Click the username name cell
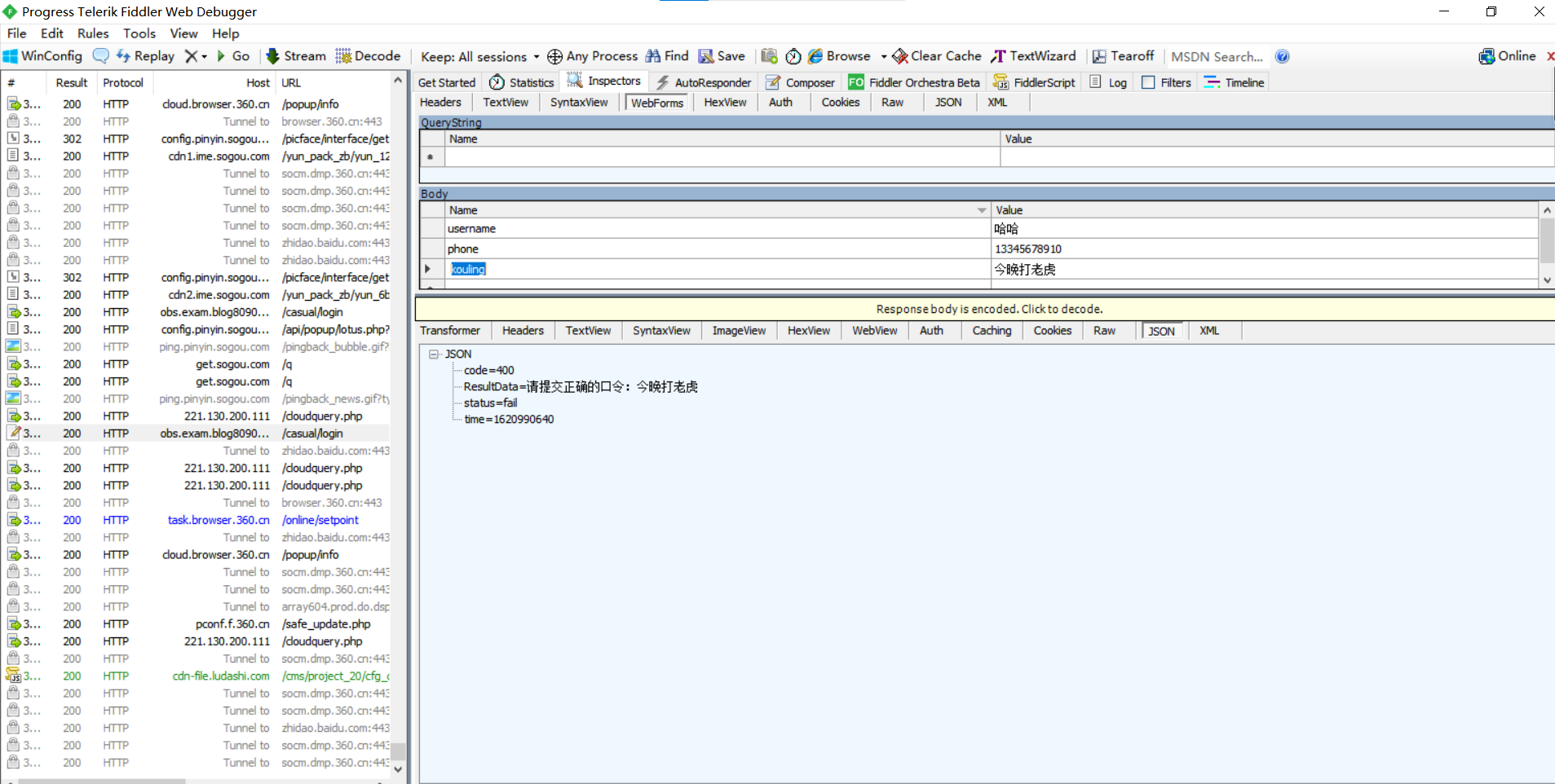The image size is (1555, 784). (718, 228)
